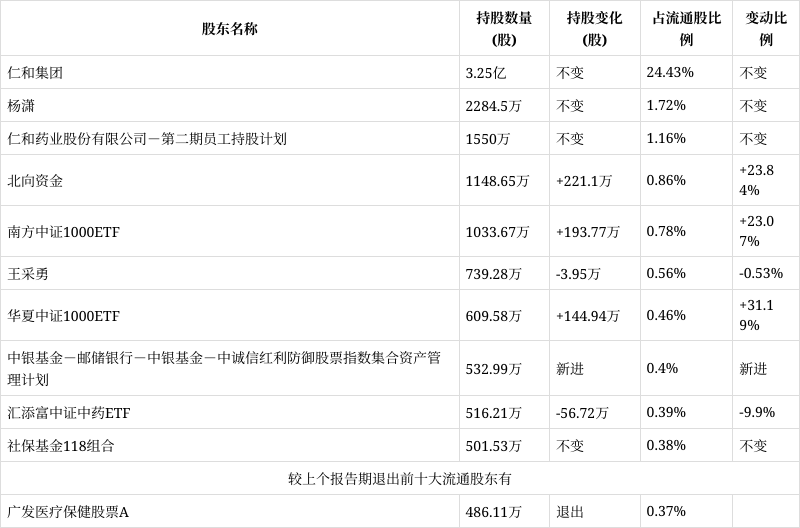This screenshot has width=800, height=528.
Task: Select shareholder name 仁和集团
Action: click(35, 72)
